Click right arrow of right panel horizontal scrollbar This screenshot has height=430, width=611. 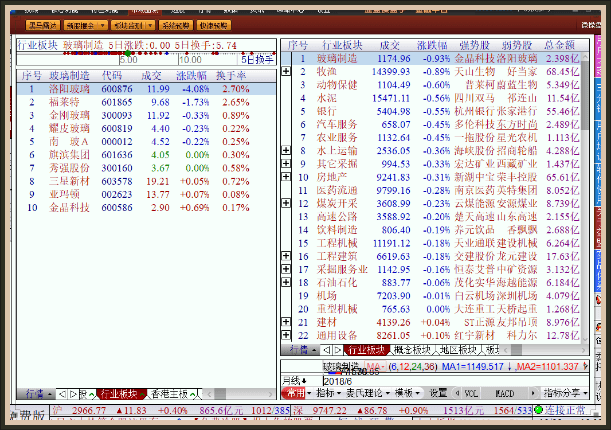coord(583,350)
